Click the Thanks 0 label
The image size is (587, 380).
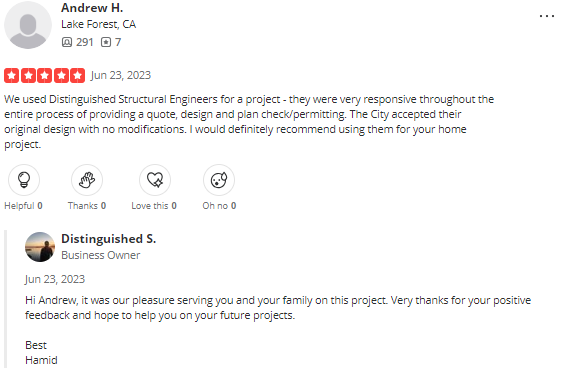click(87, 206)
